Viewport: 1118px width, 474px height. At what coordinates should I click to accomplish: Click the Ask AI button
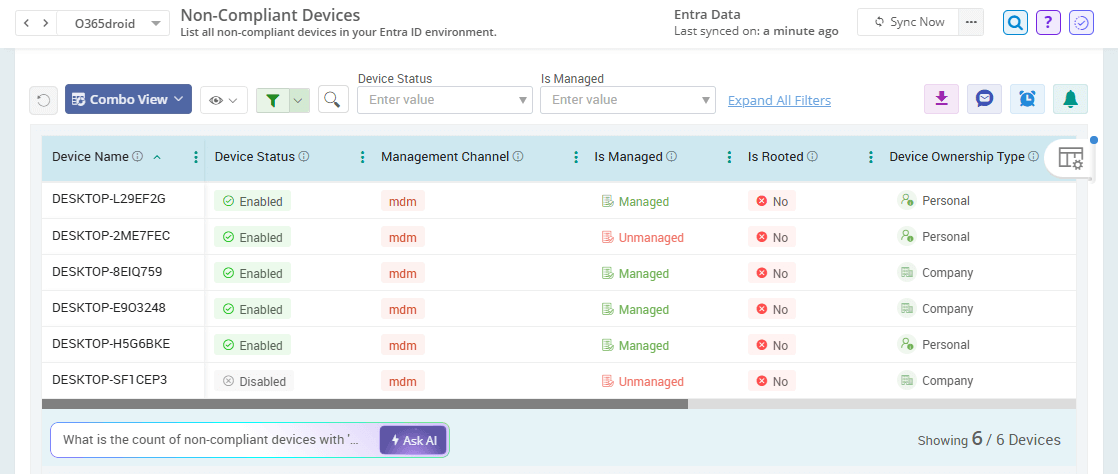coord(413,440)
